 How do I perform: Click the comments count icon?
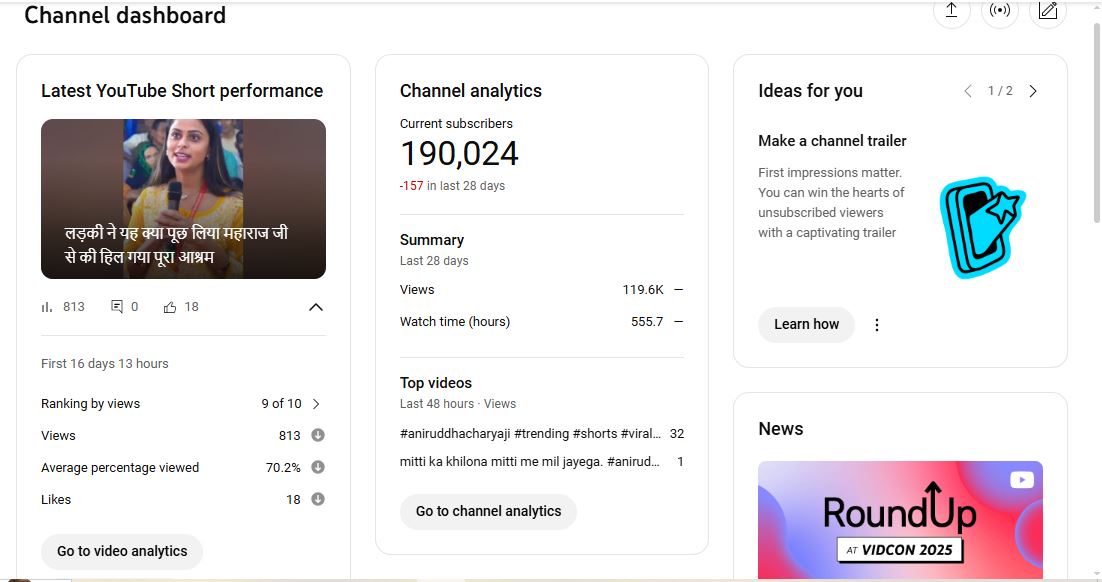pos(117,307)
